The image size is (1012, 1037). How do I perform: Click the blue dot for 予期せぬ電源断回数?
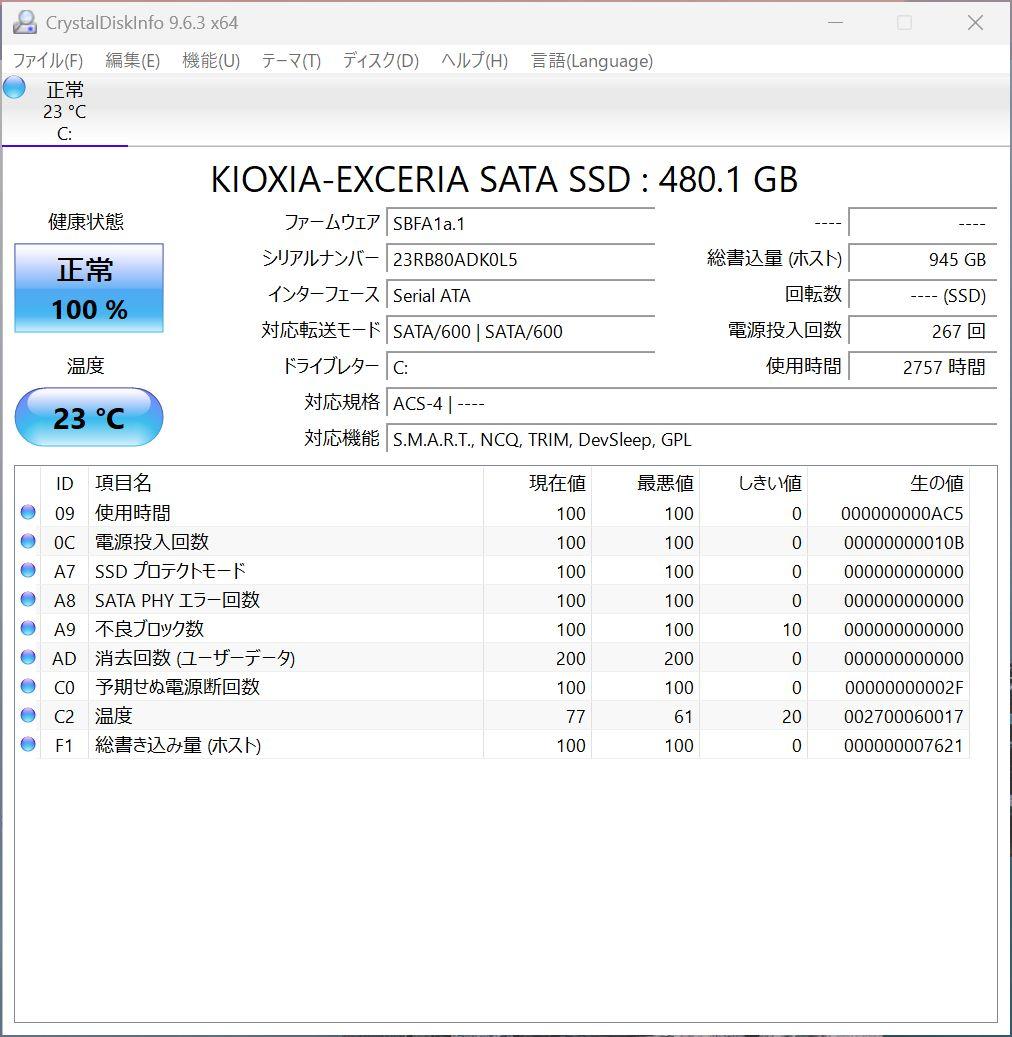[x=28, y=687]
